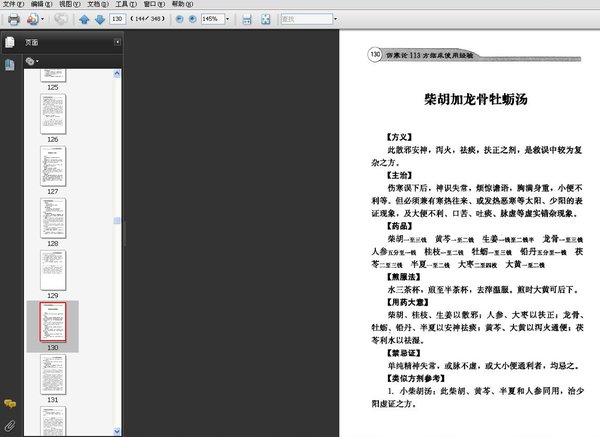Click the save (floppy disk) toolbar icon
Image resolution: width=600 pixels, height=437 pixels.
[x=247, y=19]
